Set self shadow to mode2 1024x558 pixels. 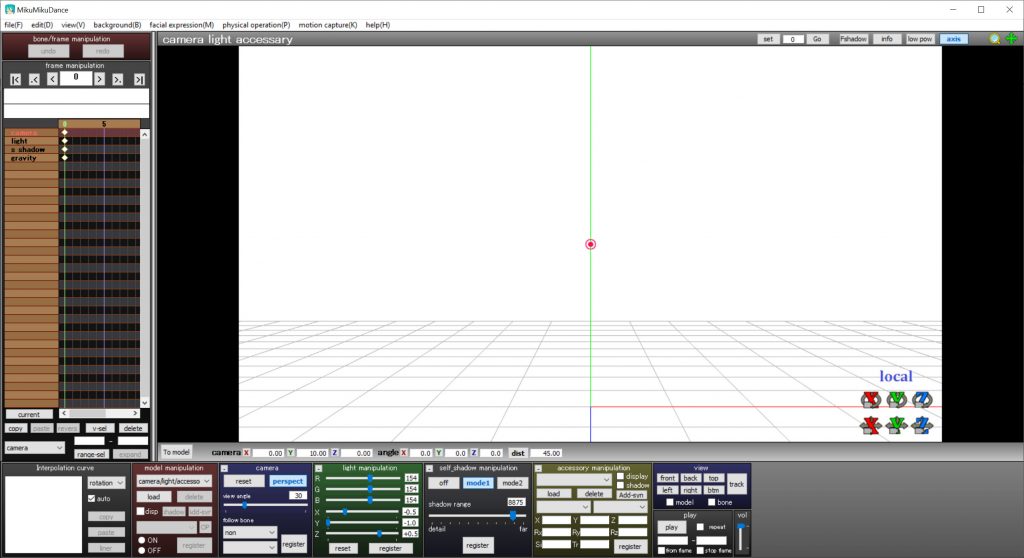coord(512,483)
